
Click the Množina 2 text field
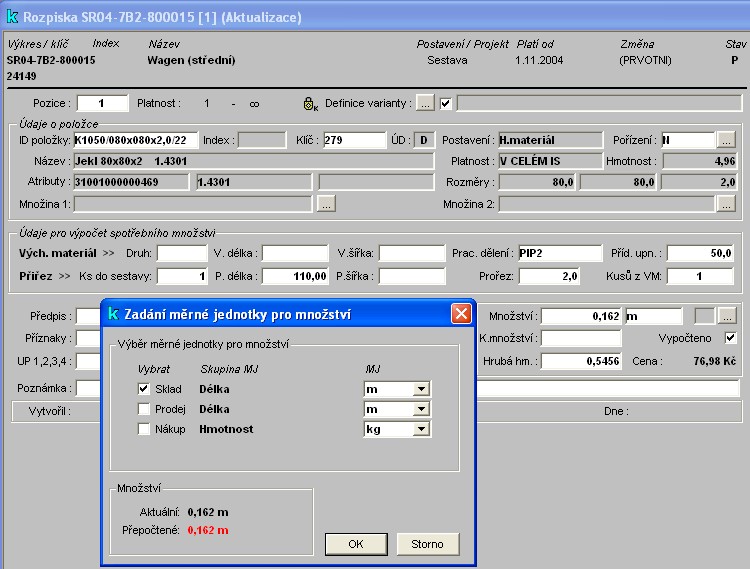(x=607, y=204)
